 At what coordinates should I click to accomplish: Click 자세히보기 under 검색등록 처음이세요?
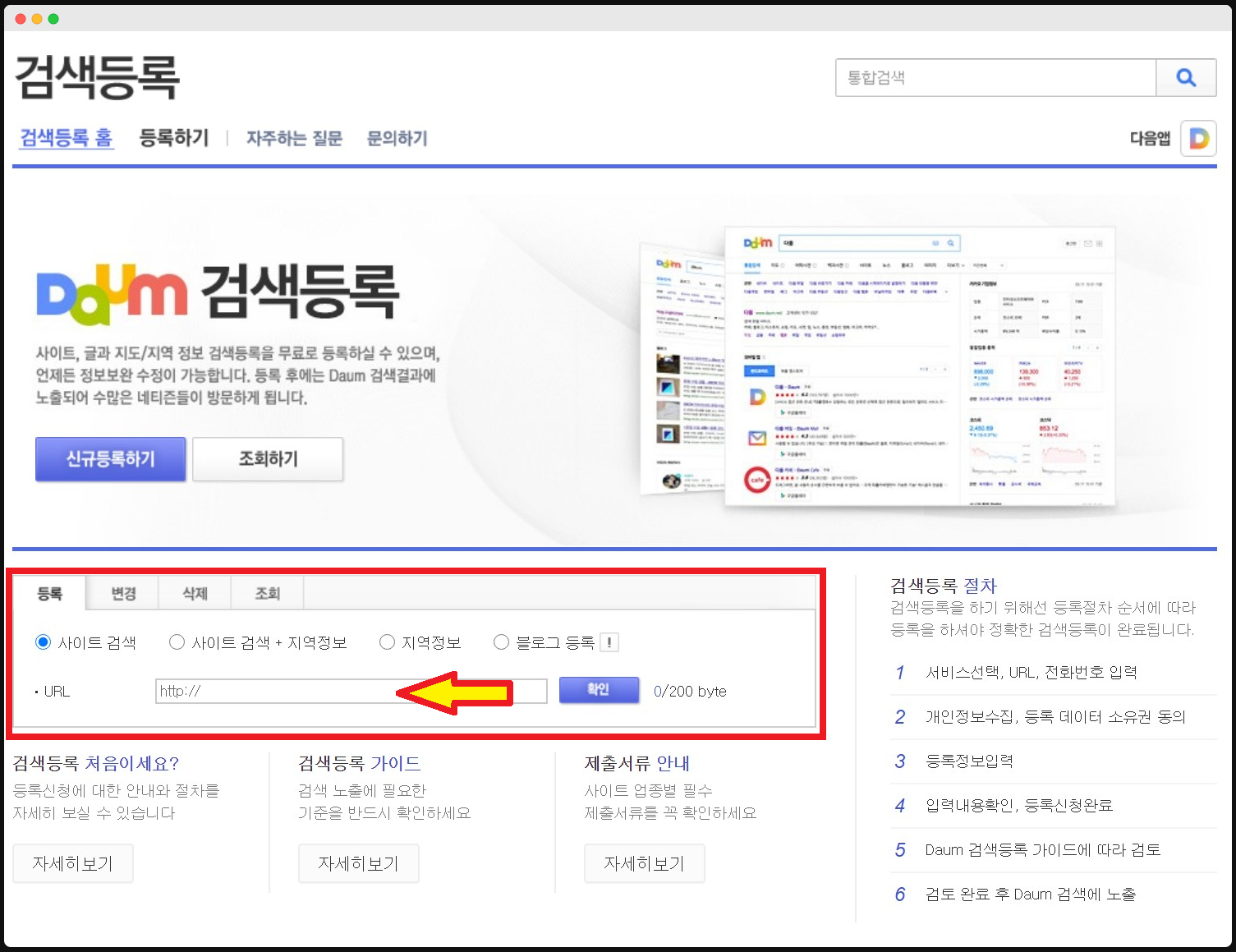tap(73, 863)
